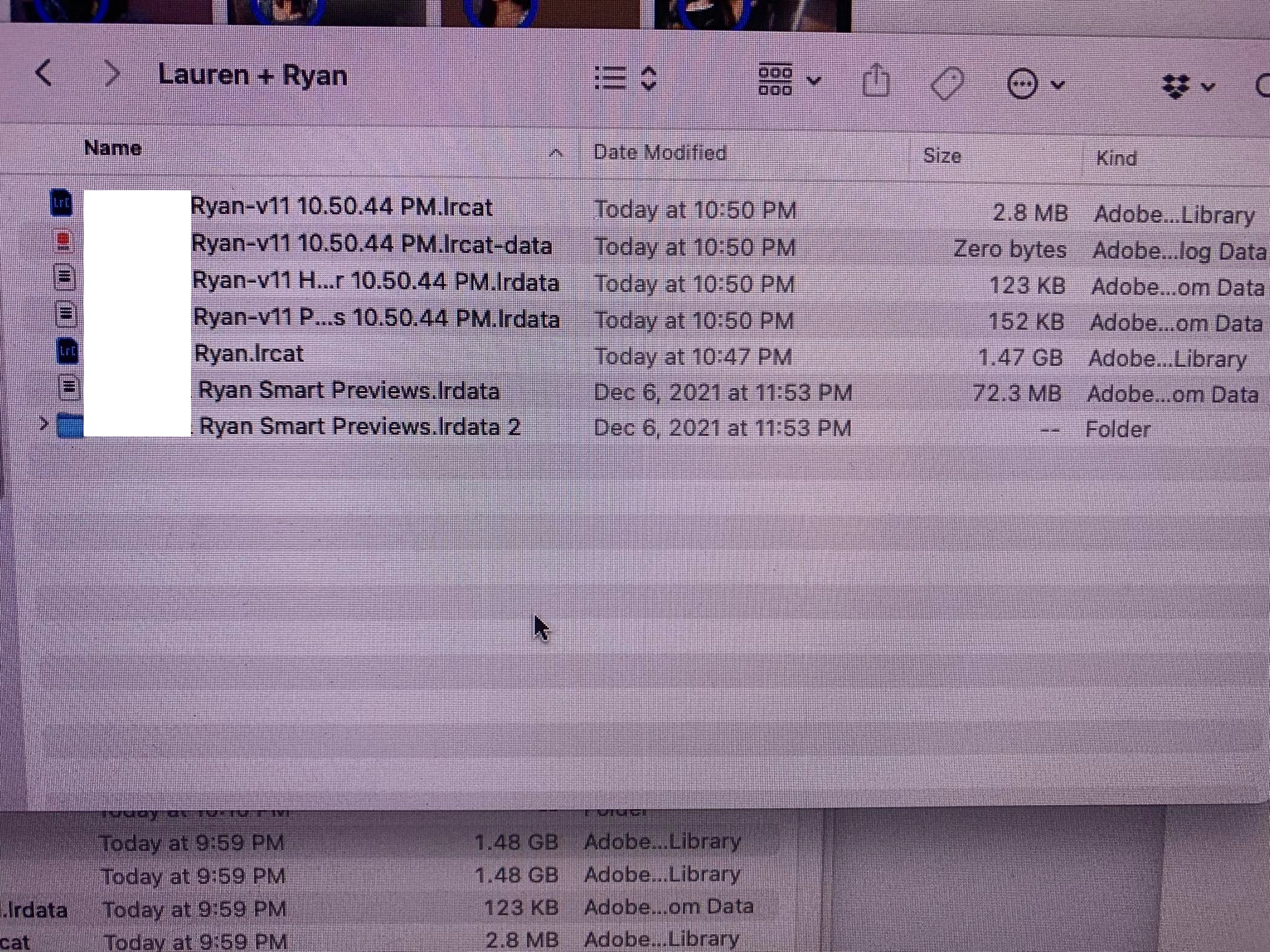The height and width of the screenshot is (952, 1270).
Task: Click the Finder back navigation arrow
Action: (43, 73)
